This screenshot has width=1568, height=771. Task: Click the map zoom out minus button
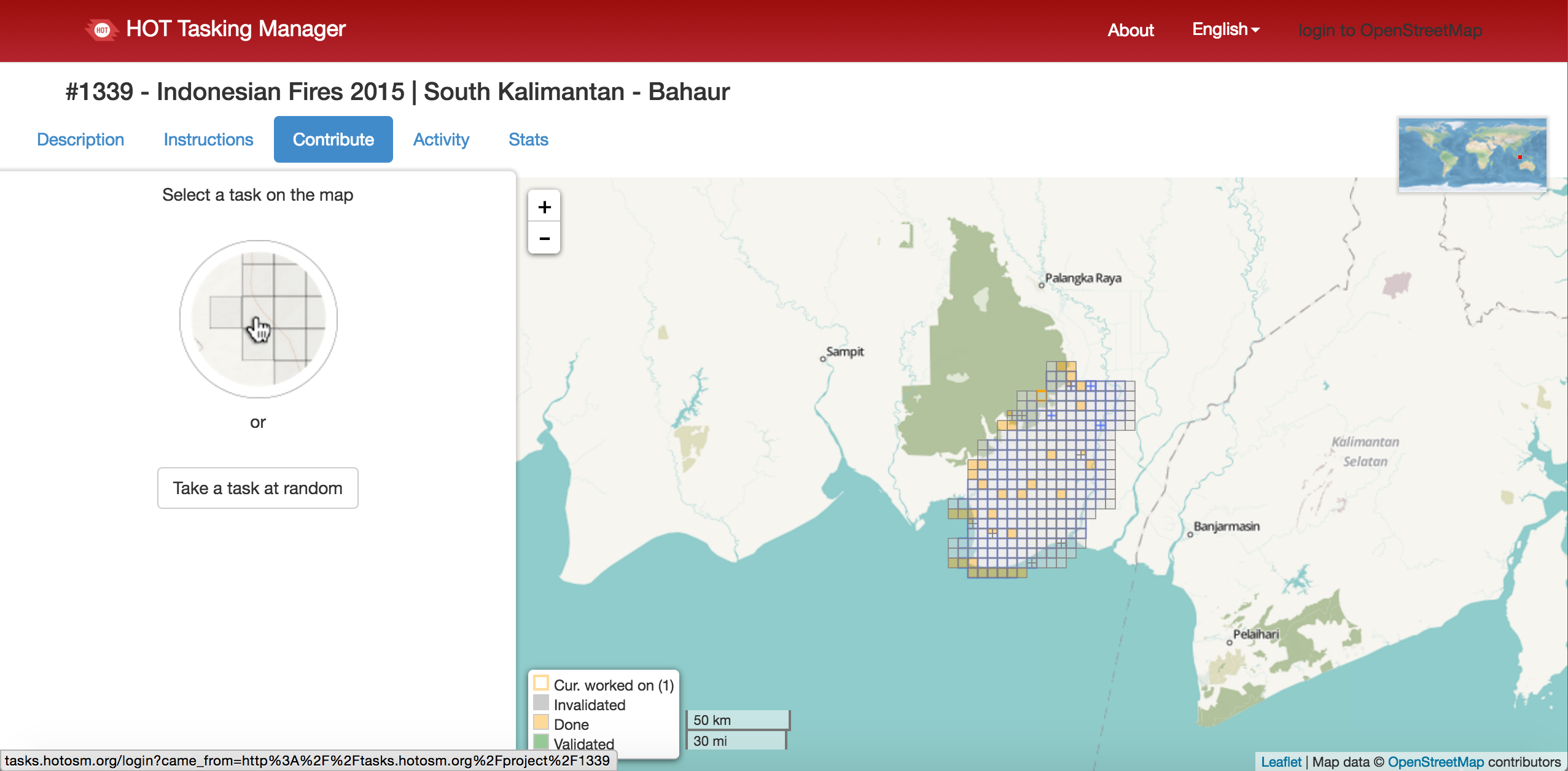(544, 238)
